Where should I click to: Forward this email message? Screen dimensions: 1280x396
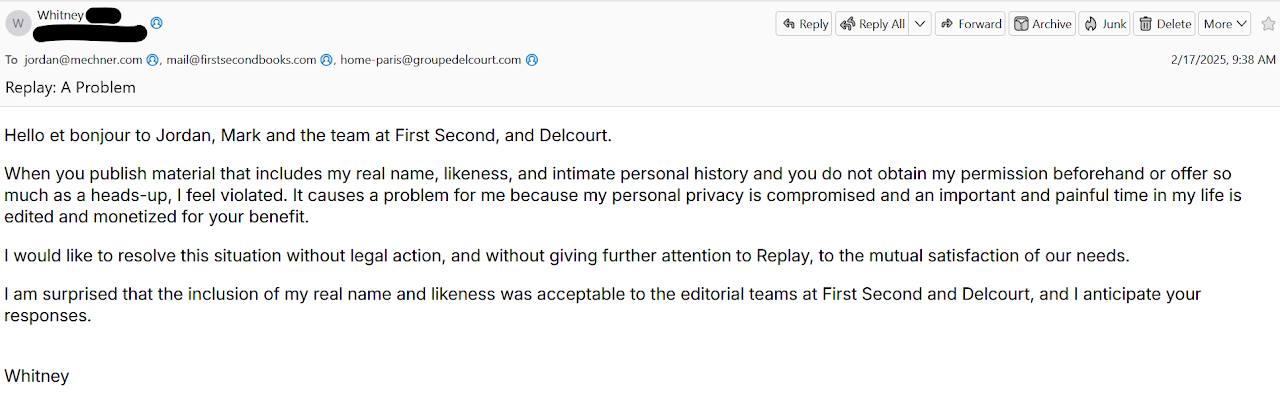970,24
